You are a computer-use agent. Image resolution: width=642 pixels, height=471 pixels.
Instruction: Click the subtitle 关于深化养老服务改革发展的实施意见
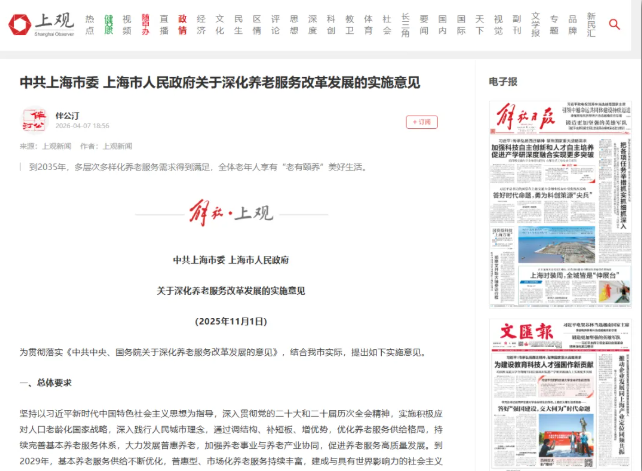(231, 291)
